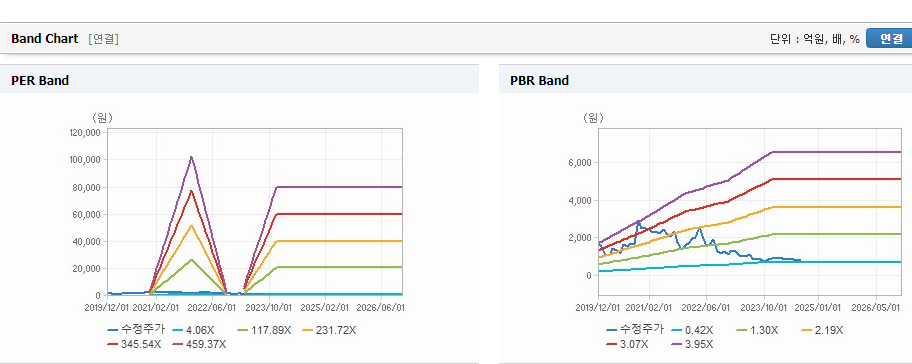Toggle the 459.37X legend entry
Image resolution: width=912 pixels, height=364 pixels.
tap(200, 344)
